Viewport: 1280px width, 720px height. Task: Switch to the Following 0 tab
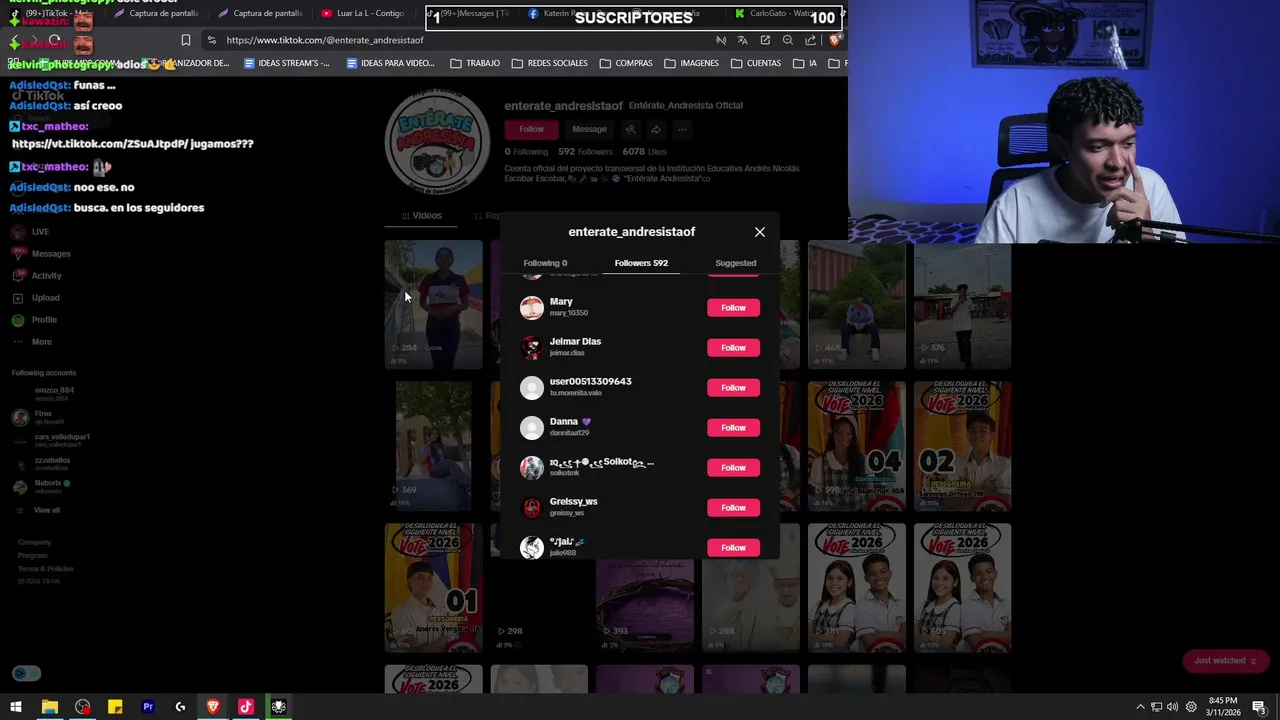(545, 263)
